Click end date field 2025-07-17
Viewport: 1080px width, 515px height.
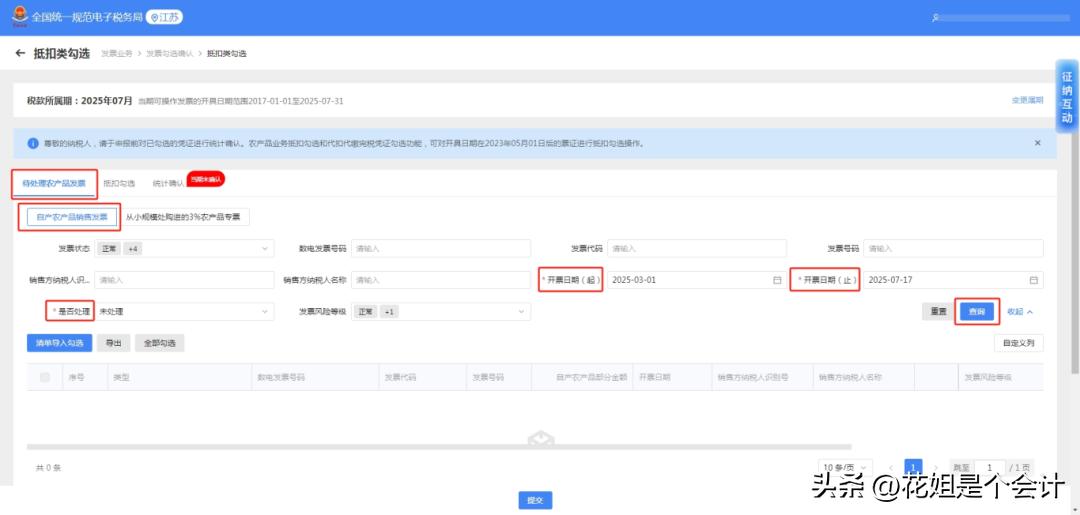click(953, 280)
